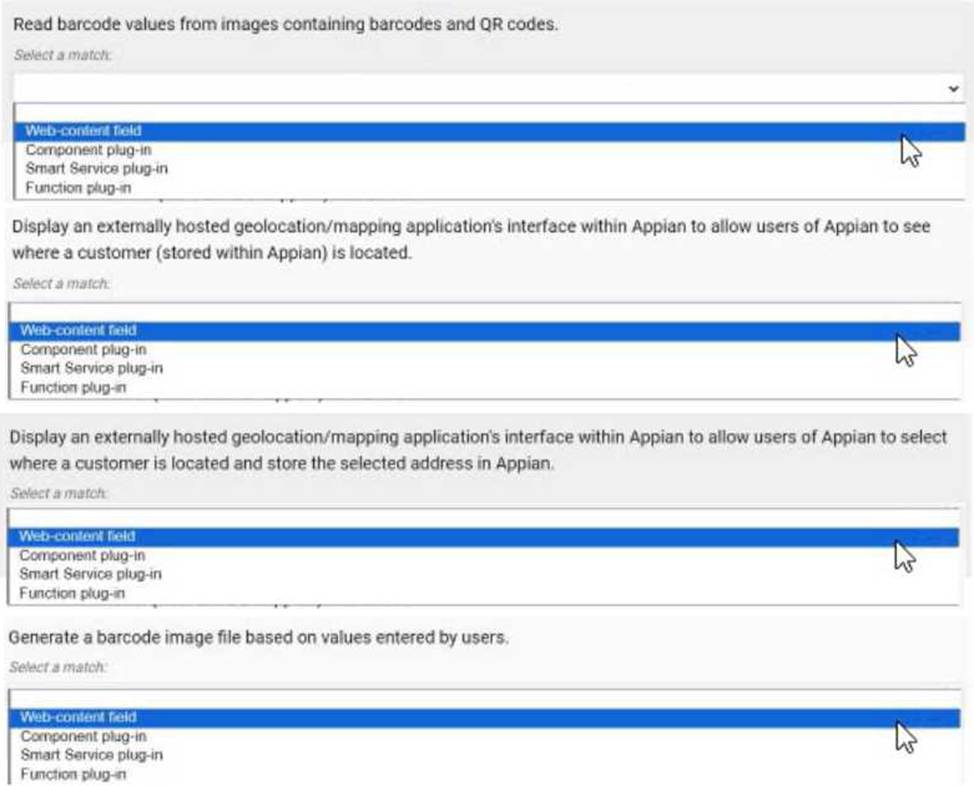Pick Function plug-in for store selected address question
Screen dimensions: 974x786
[x=483, y=593]
